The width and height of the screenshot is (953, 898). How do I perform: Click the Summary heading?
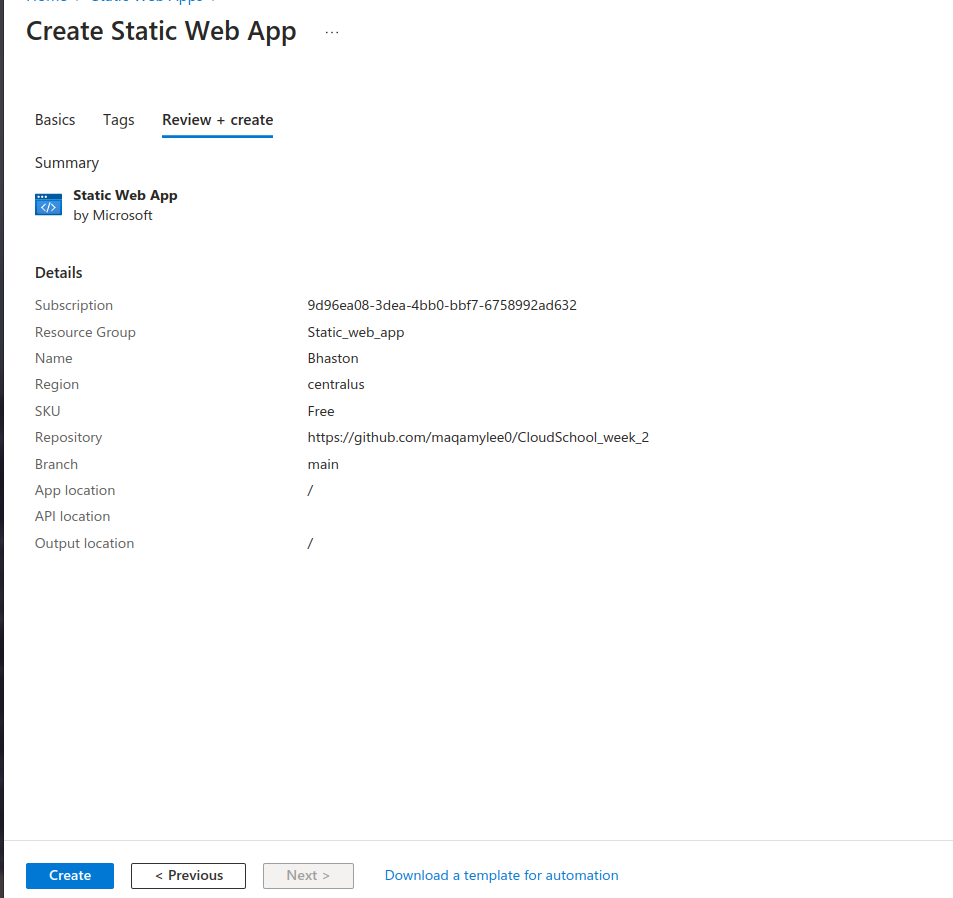(x=67, y=163)
